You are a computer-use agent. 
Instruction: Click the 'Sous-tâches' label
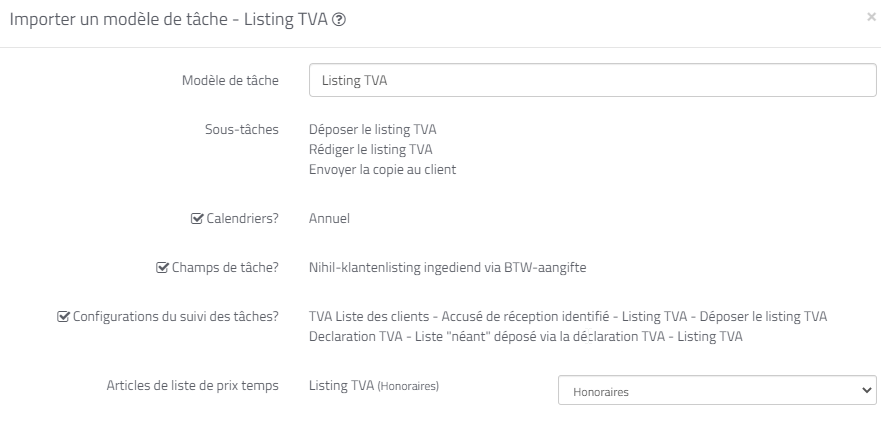click(240, 130)
